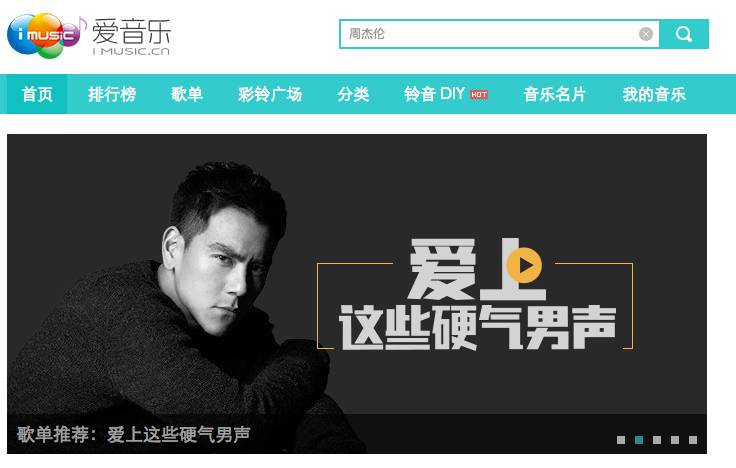Open the 分类 navigation item

click(353, 94)
